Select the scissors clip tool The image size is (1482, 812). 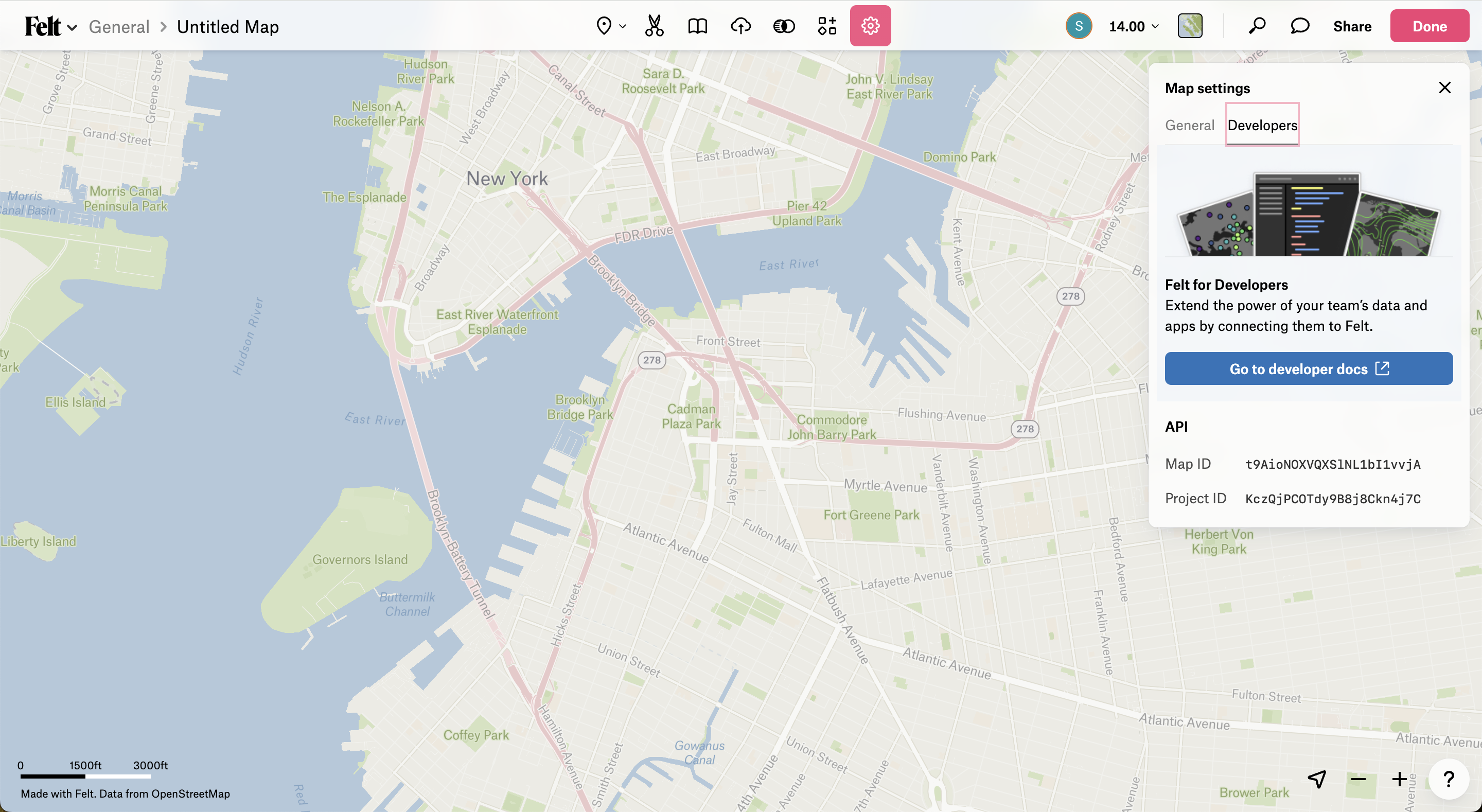point(654,26)
